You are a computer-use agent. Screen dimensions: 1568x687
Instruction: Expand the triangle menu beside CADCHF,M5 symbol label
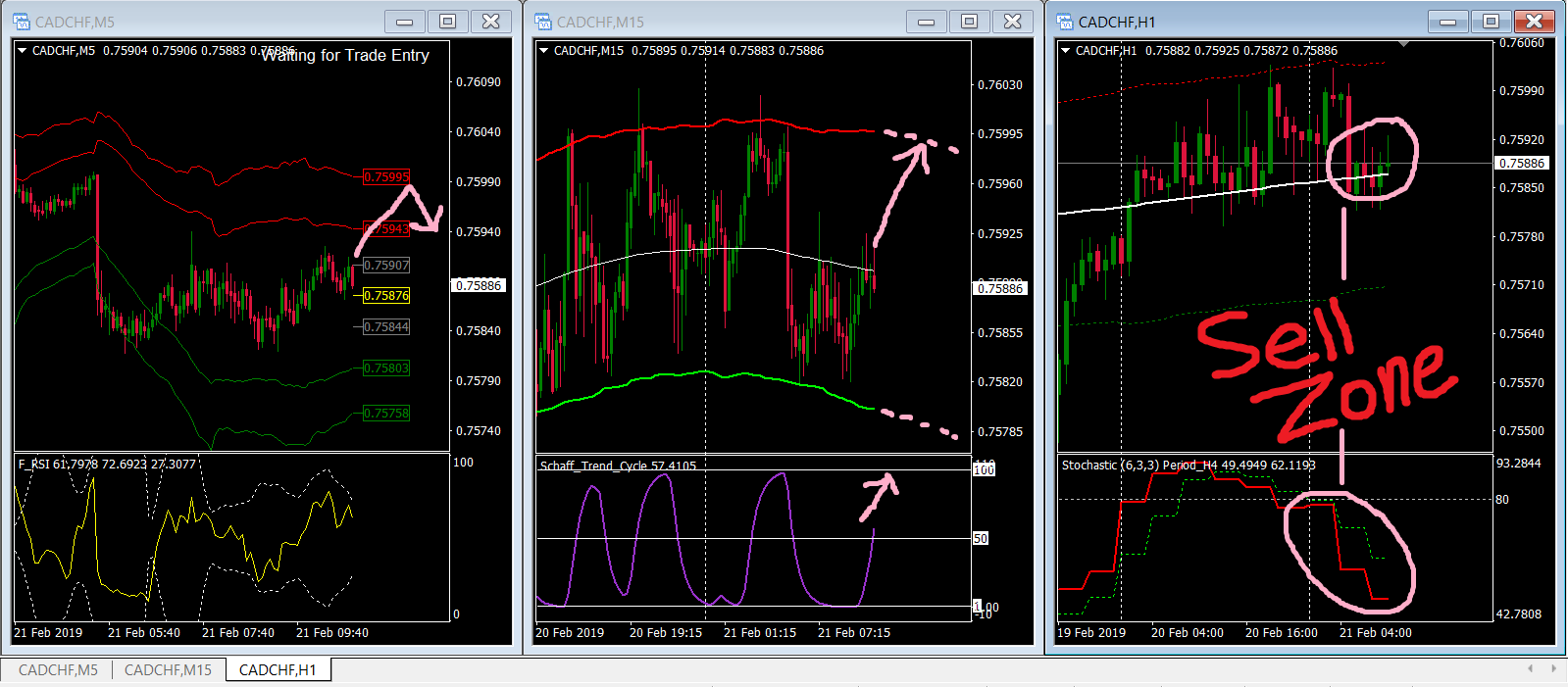tap(23, 51)
